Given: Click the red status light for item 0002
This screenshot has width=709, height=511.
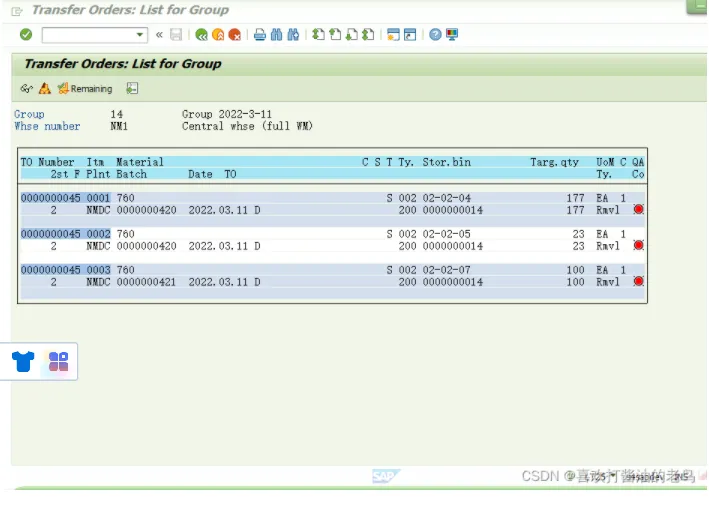Looking at the screenshot, I should click(x=638, y=246).
